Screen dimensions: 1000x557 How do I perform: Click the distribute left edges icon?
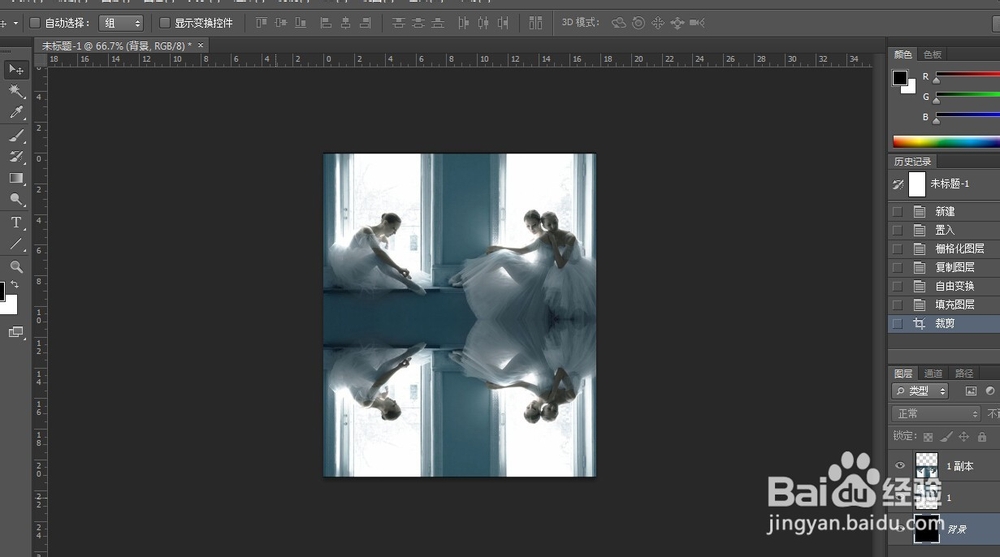tap(464, 23)
